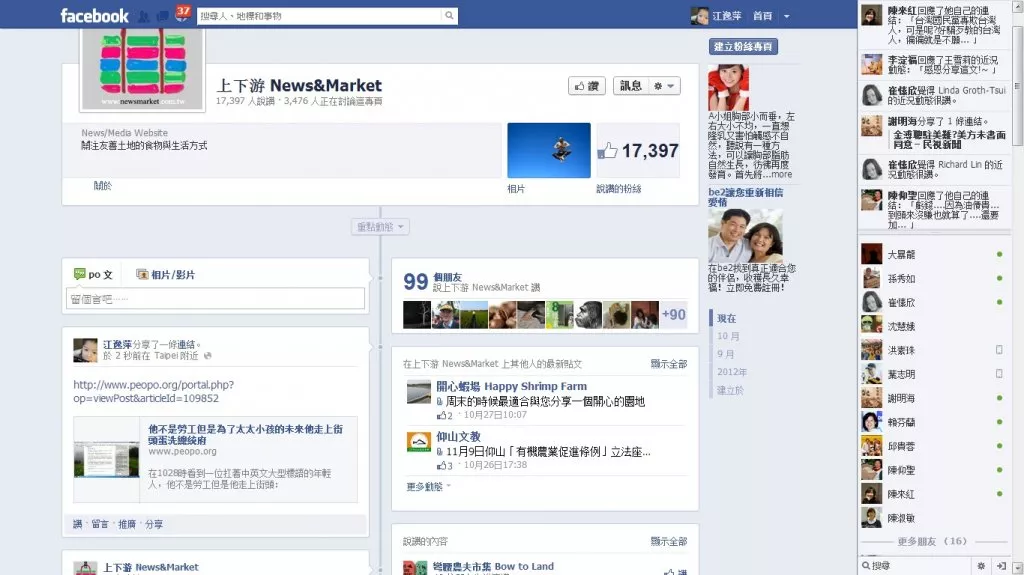
Task: Click 顯示全部 in recent posts by others
Action: [669, 364]
